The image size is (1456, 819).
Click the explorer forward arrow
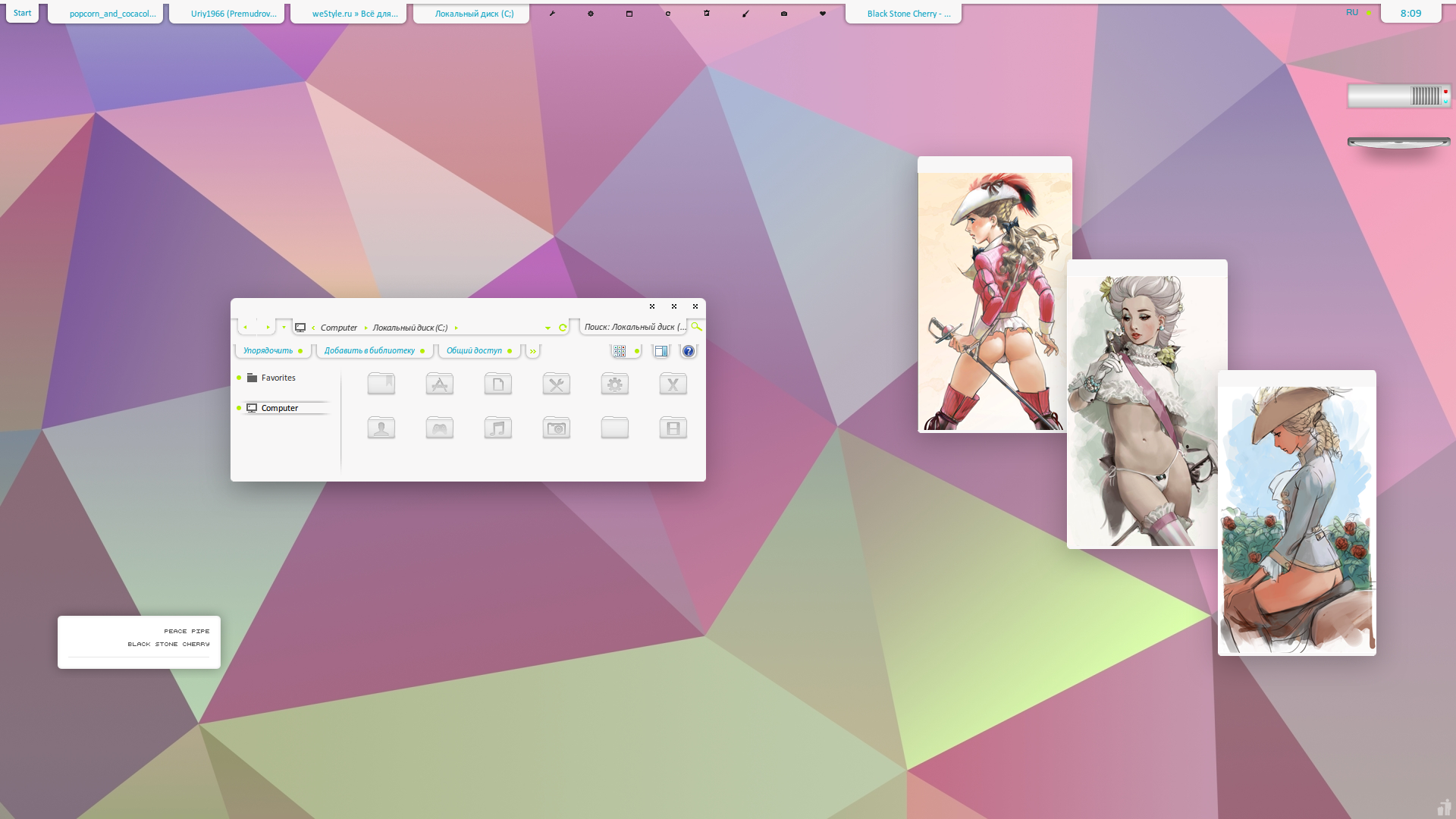pyautogui.click(x=268, y=327)
